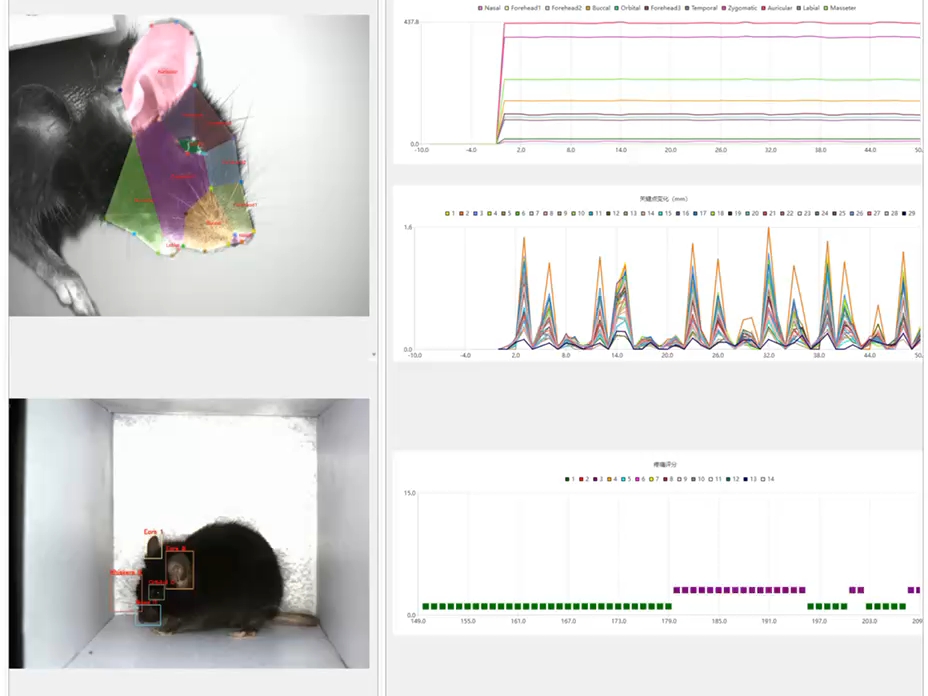Click the 437.8 y-axis maximum on the top chart
Image resolution: width=928 pixels, height=696 pixels.
411,22
